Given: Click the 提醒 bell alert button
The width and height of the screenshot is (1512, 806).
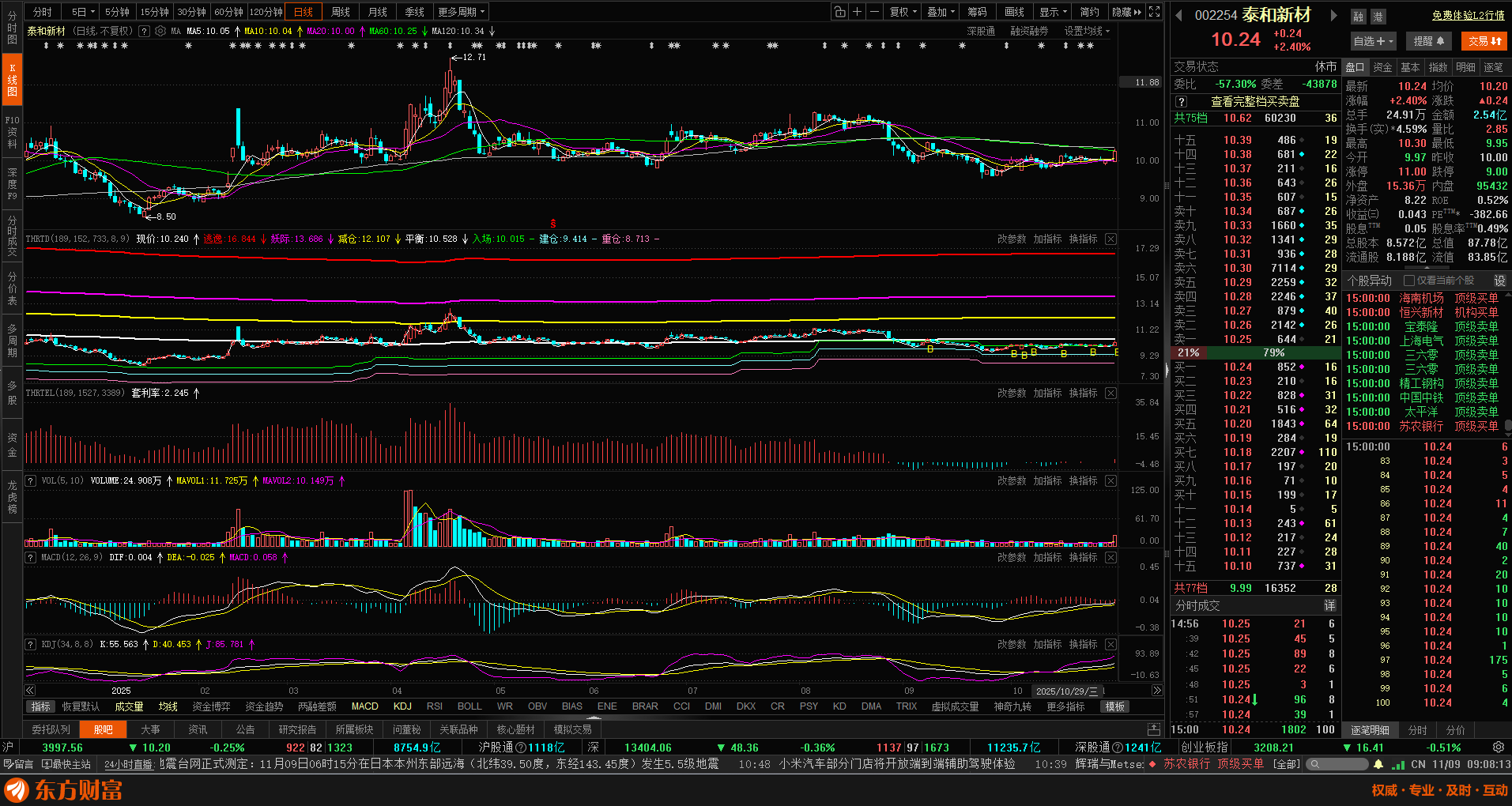Looking at the screenshot, I should click(x=1428, y=41).
